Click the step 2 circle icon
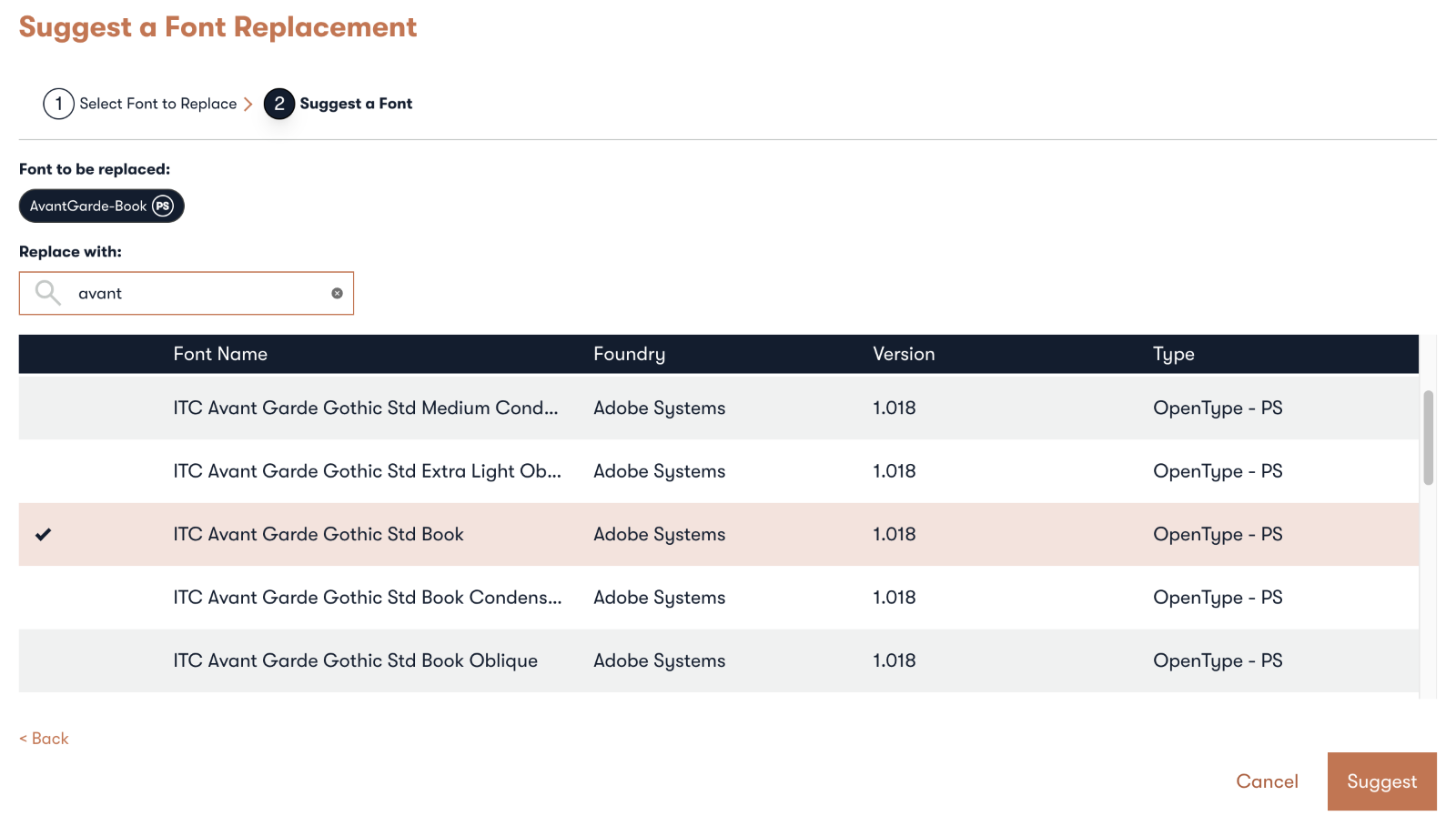The image size is (1456, 826). pyautogui.click(x=279, y=104)
